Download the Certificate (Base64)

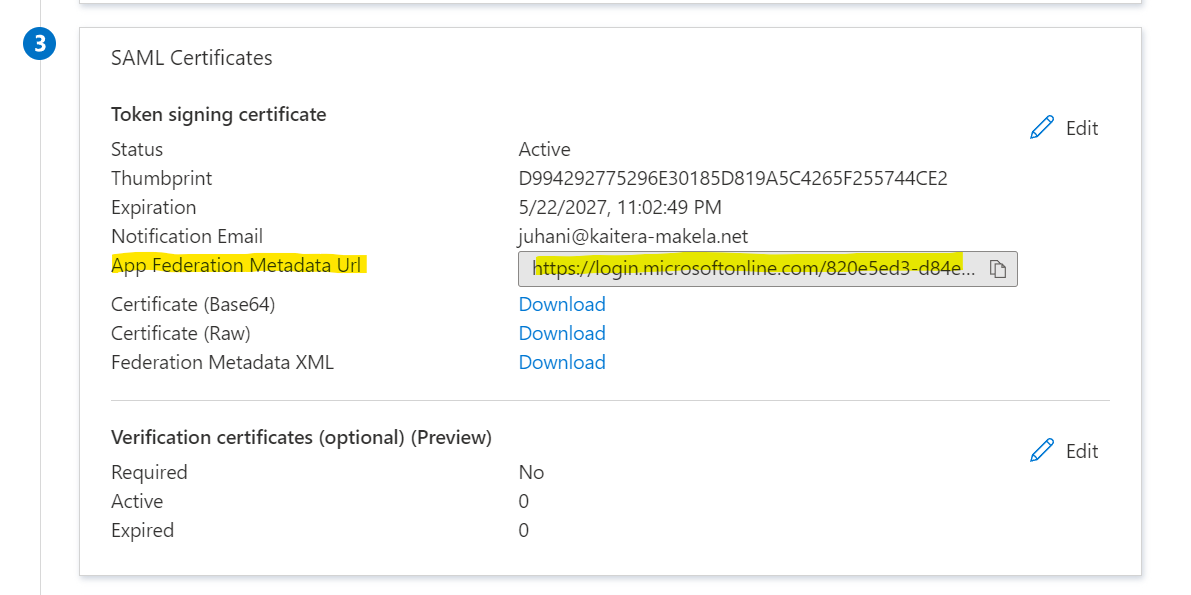pos(562,304)
